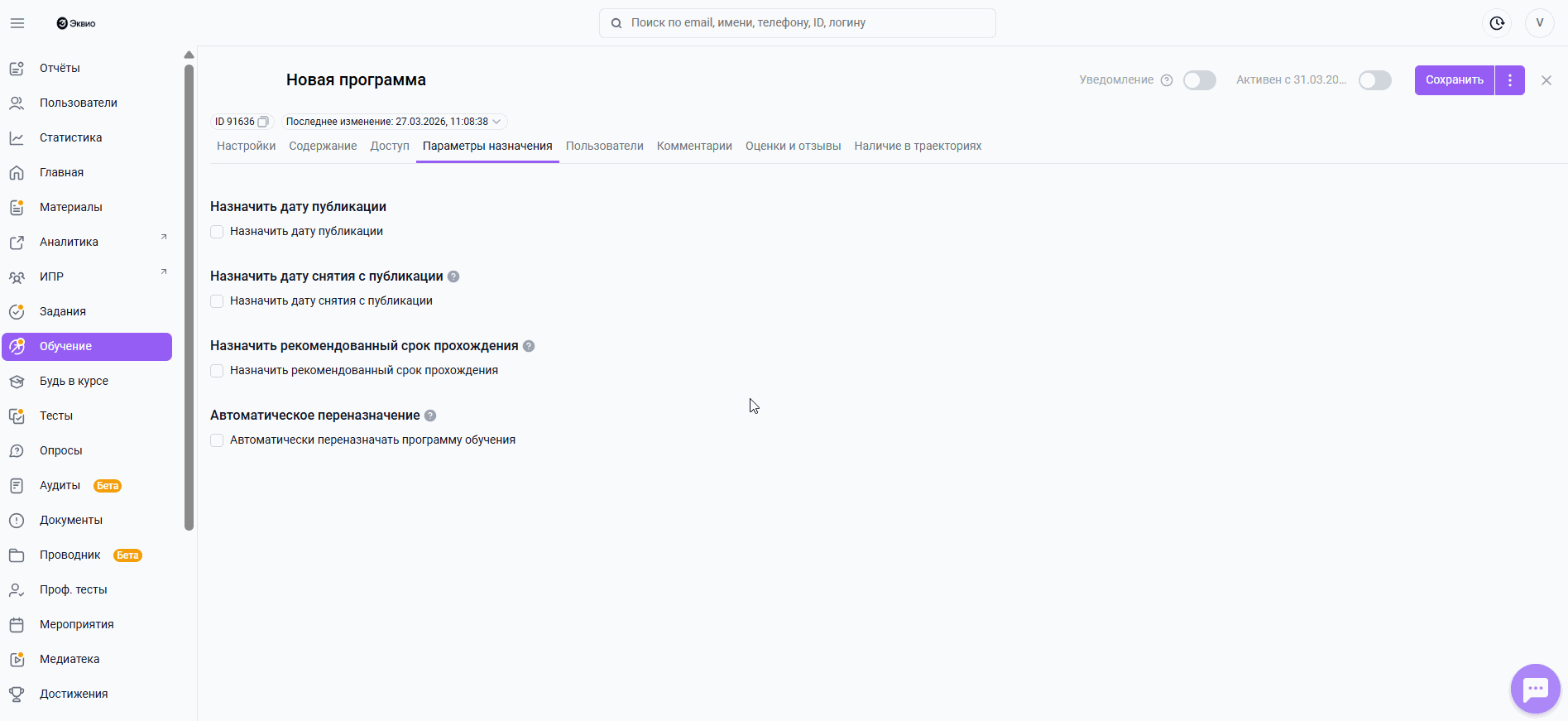Viewport: 1568px width, 721px height.
Task: Toggle the Активен с 31.03 switch
Action: tap(1375, 80)
